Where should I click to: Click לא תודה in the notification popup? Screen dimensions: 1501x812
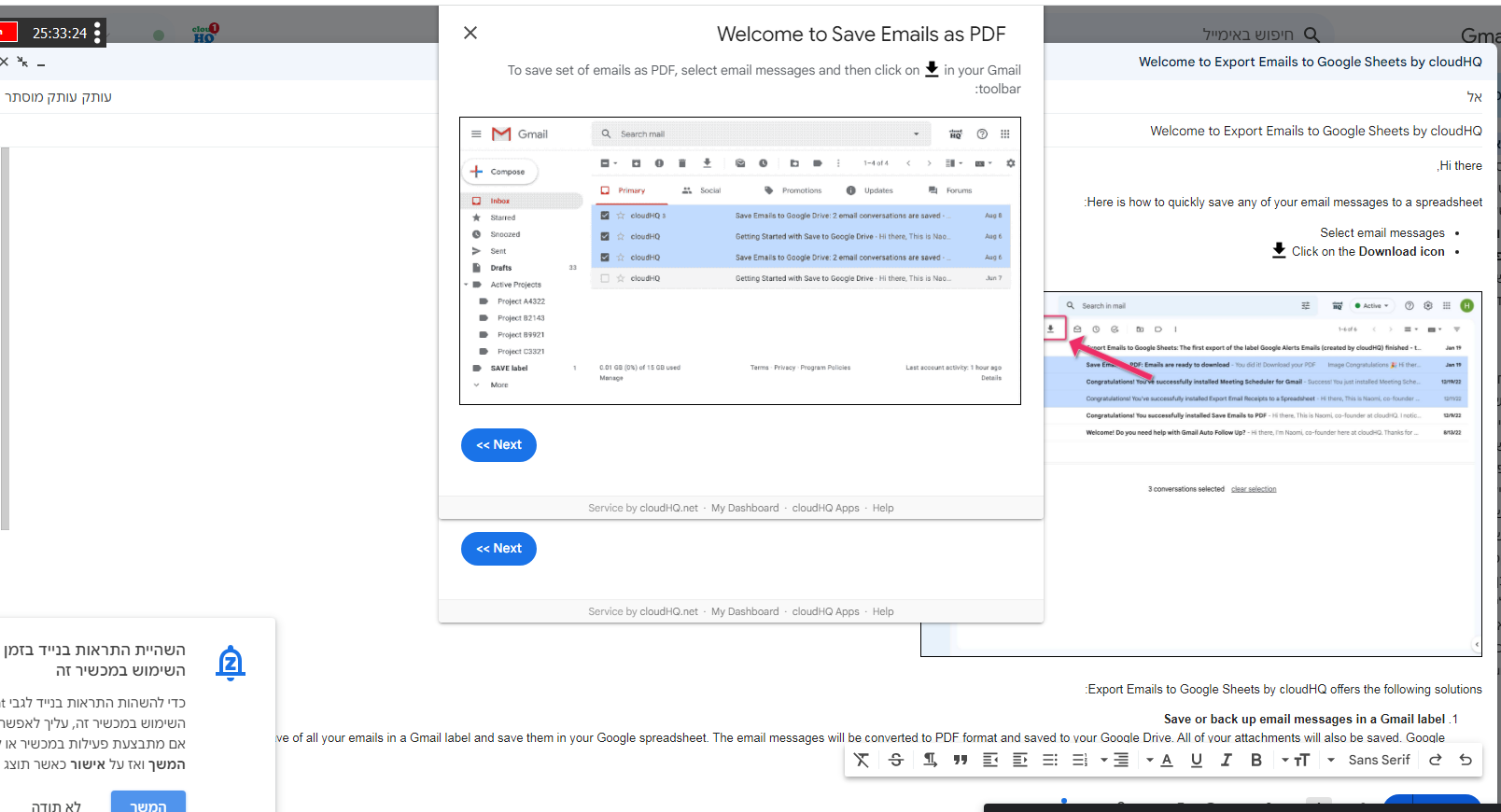tap(56, 806)
